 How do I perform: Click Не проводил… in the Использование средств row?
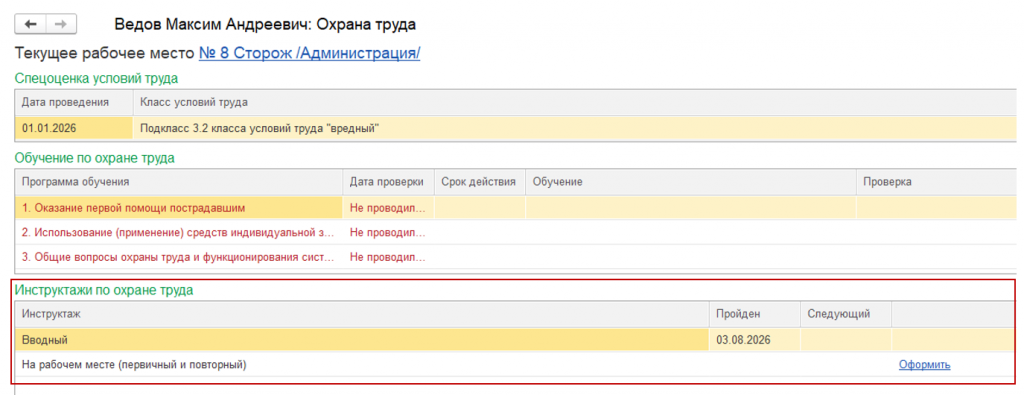[x=389, y=232]
